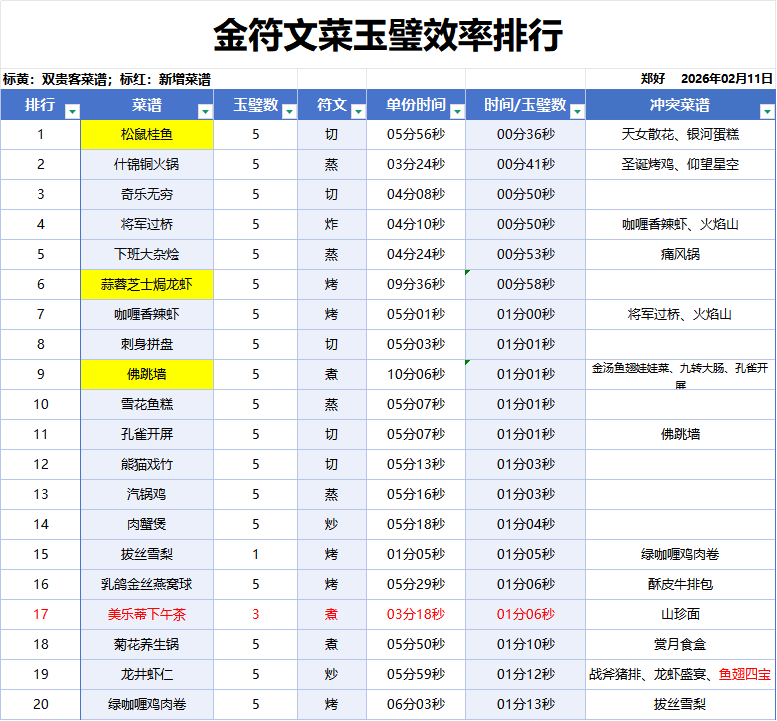Image resolution: width=777 pixels, height=721 pixels.
Task: Select the 孔雀开屏 recipe cell
Action: [147, 435]
